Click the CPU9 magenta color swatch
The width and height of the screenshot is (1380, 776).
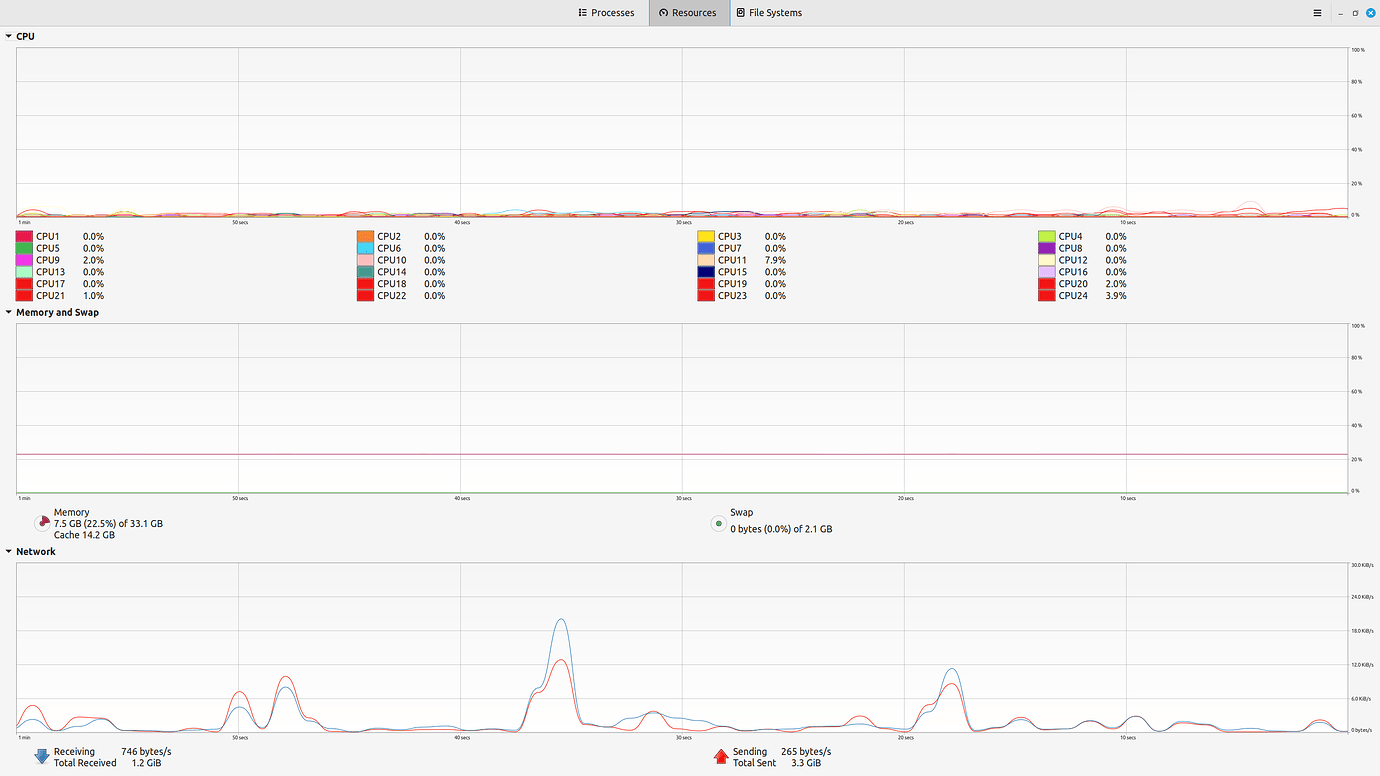pyautogui.click(x=24, y=259)
